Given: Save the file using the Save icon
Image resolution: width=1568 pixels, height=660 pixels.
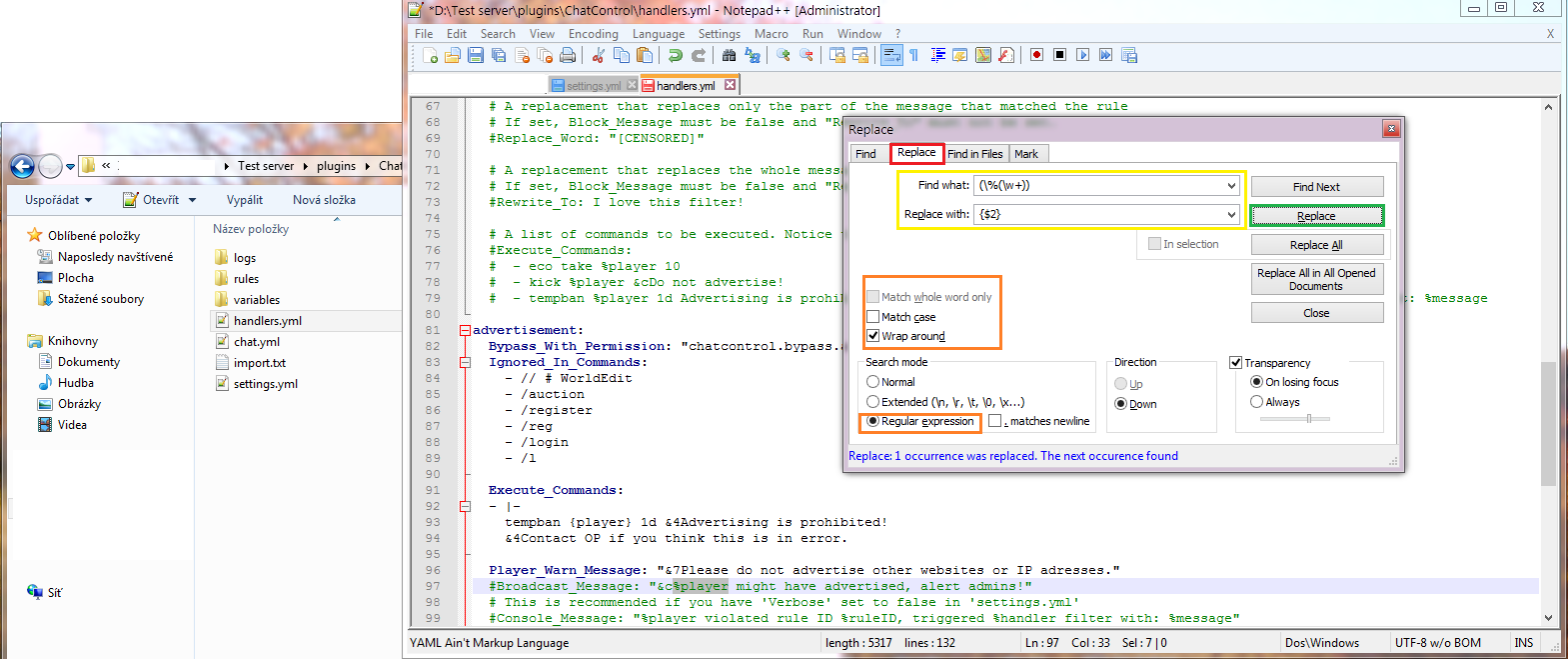Looking at the screenshot, I should click(x=476, y=56).
